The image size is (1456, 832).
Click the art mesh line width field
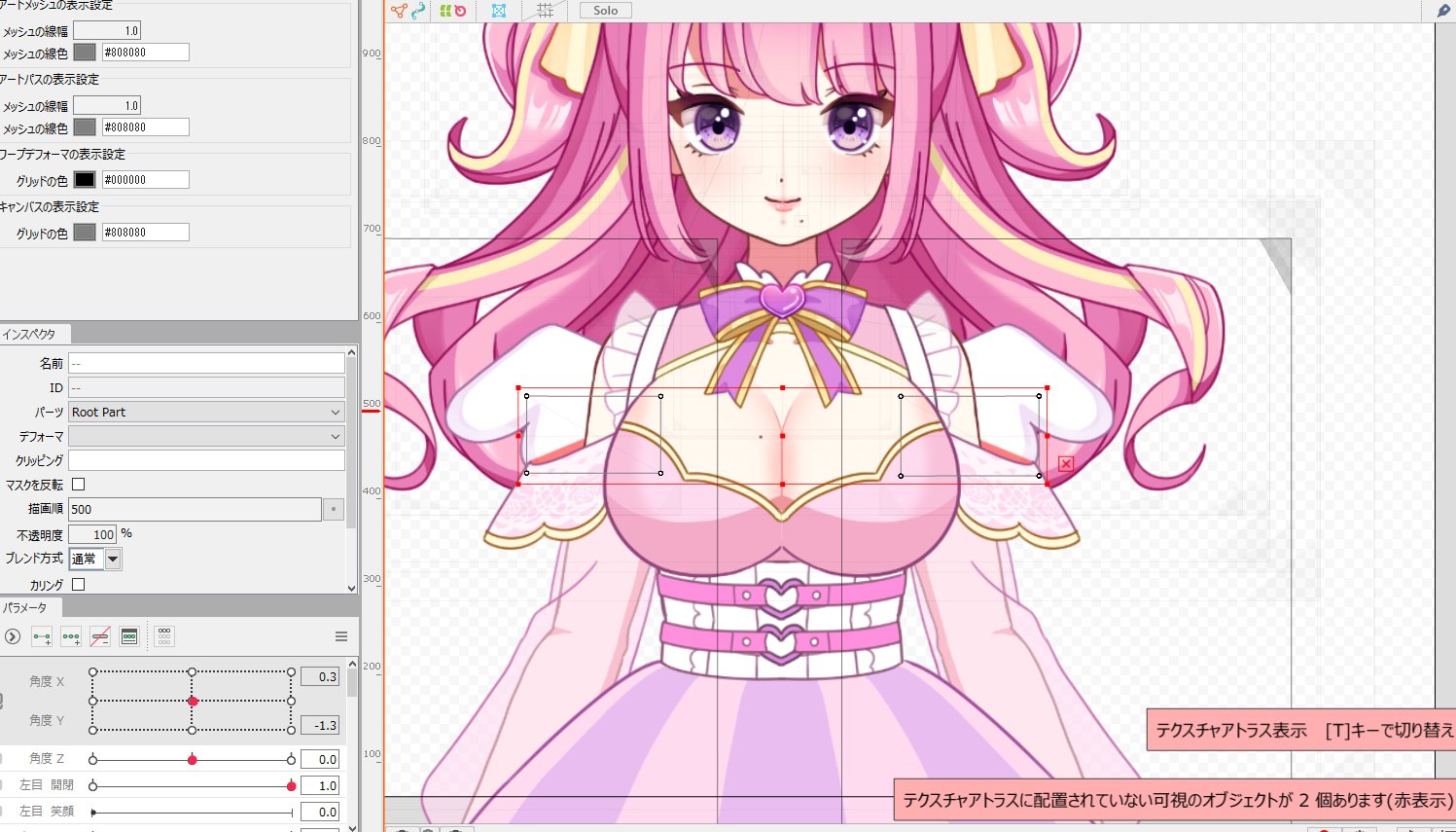107,30
